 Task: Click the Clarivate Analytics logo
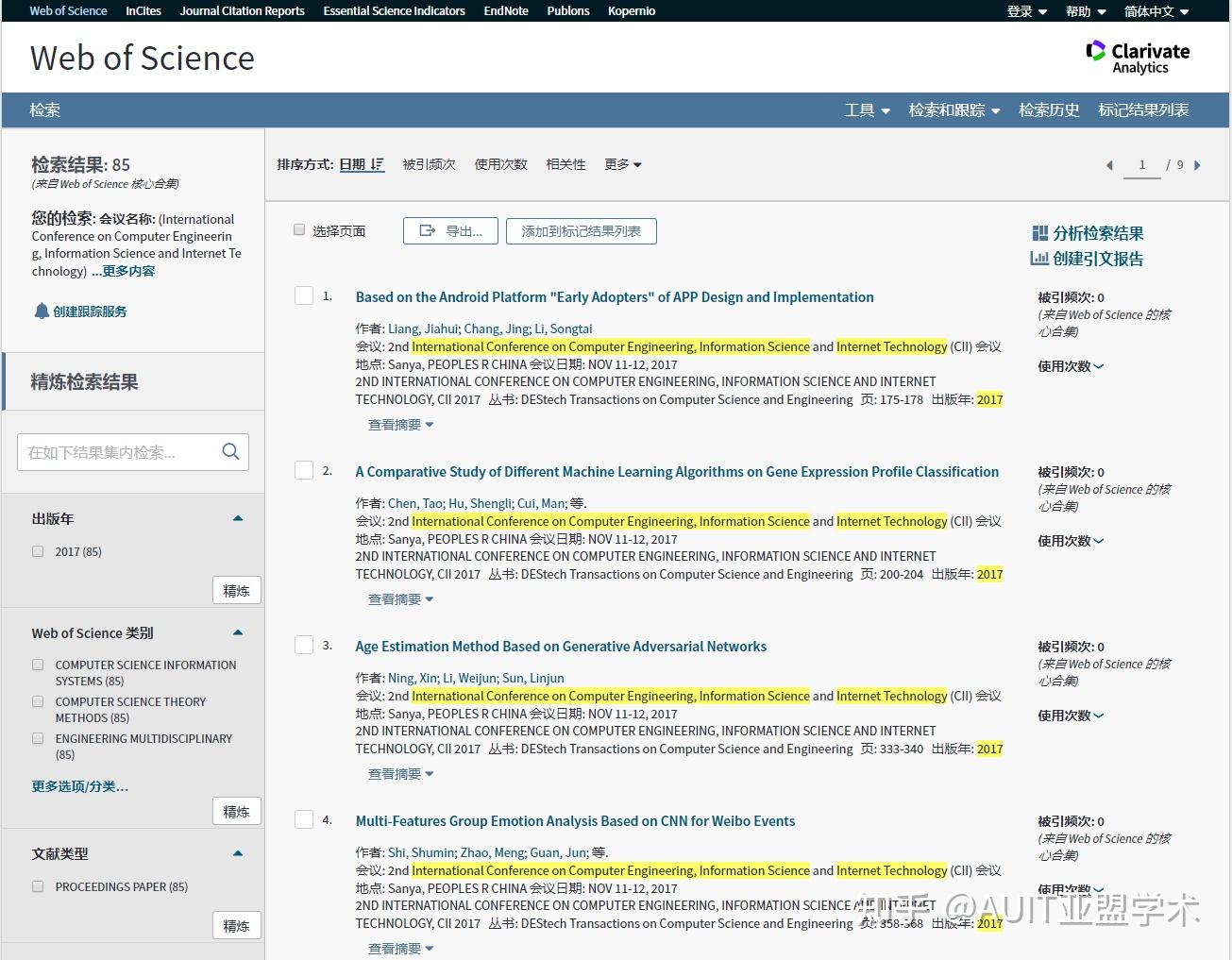pyautogui.click(x=1138, y=55)
